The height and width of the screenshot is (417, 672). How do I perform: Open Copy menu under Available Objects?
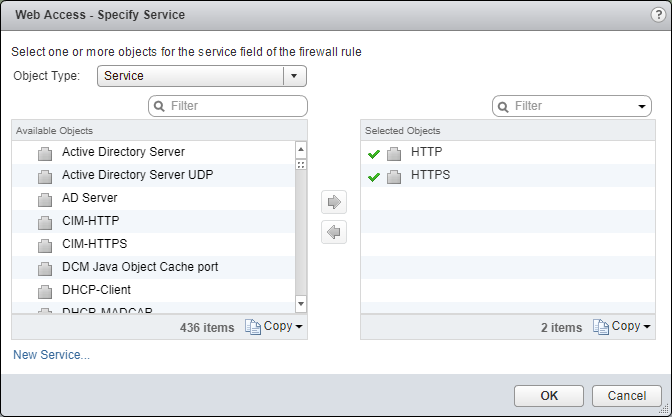click(273, 327)
